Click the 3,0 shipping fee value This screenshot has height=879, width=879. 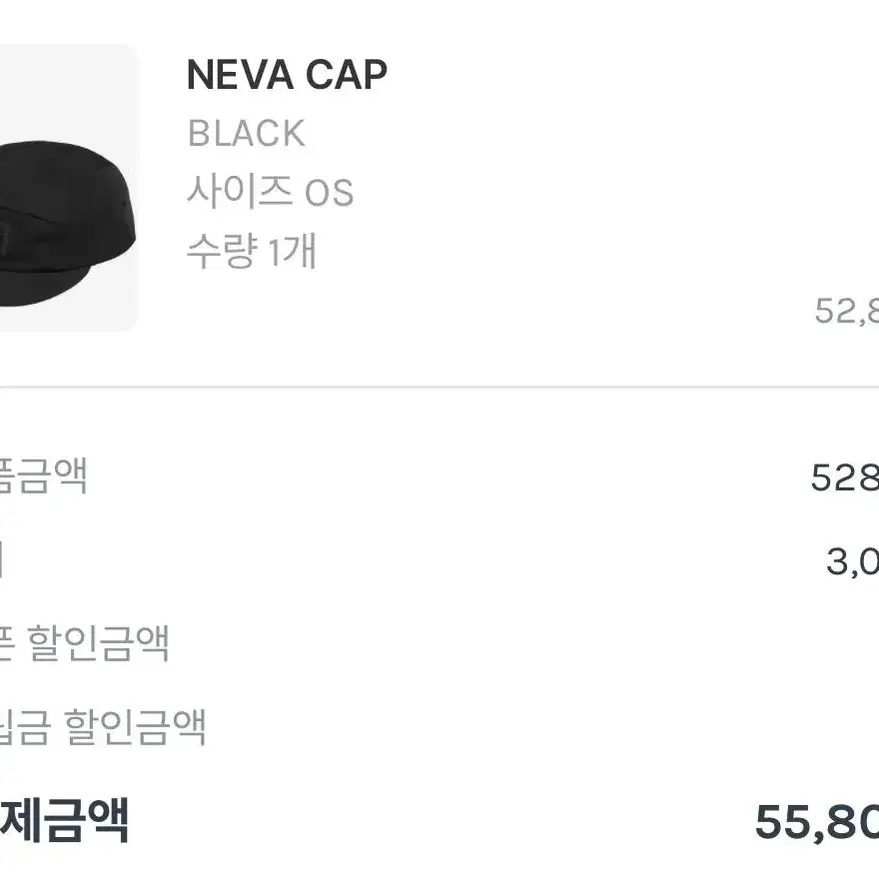click(x=852, y=562)
